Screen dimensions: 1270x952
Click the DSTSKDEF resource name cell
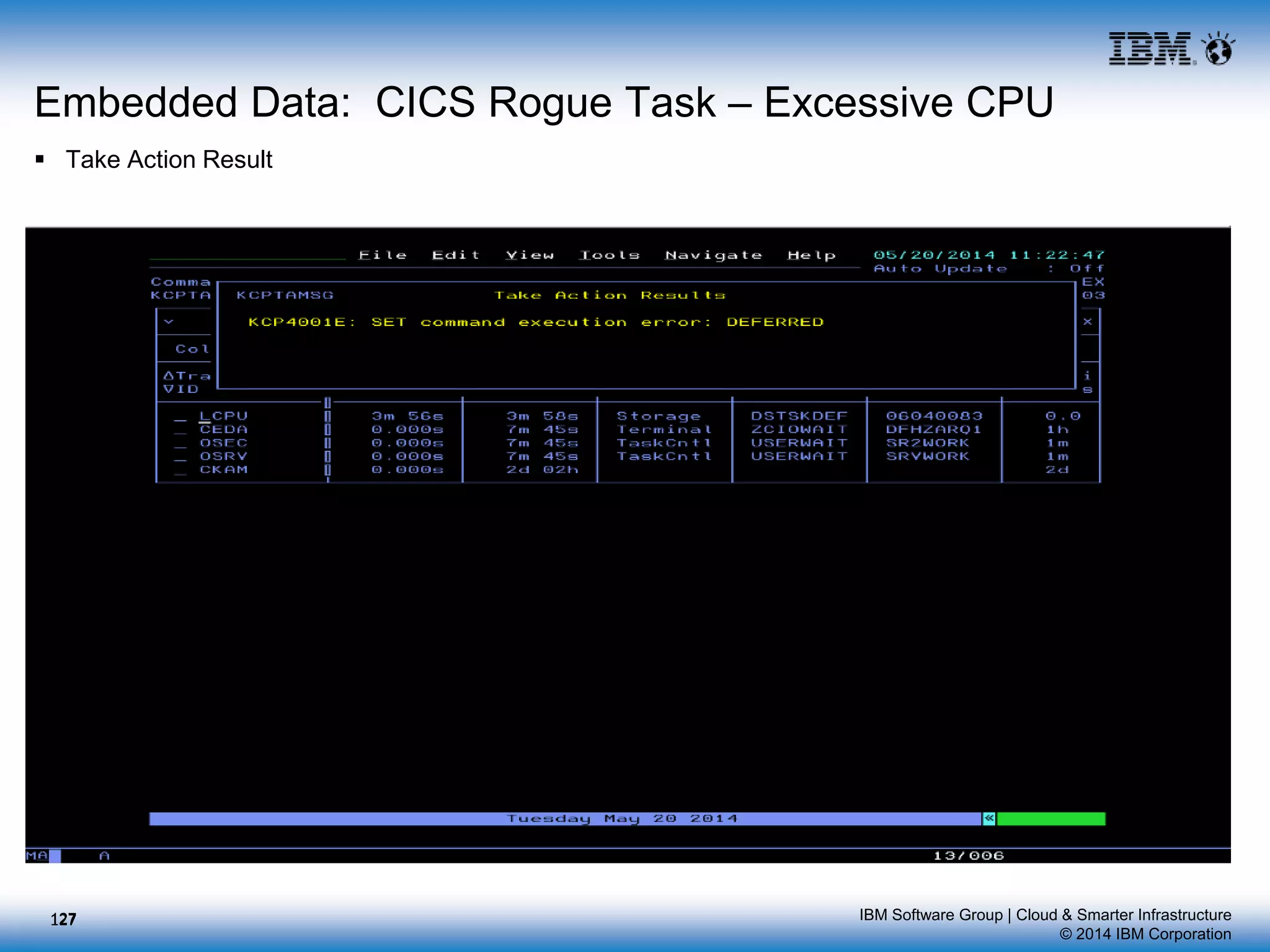pyautogui.click(x=799, y=416)
